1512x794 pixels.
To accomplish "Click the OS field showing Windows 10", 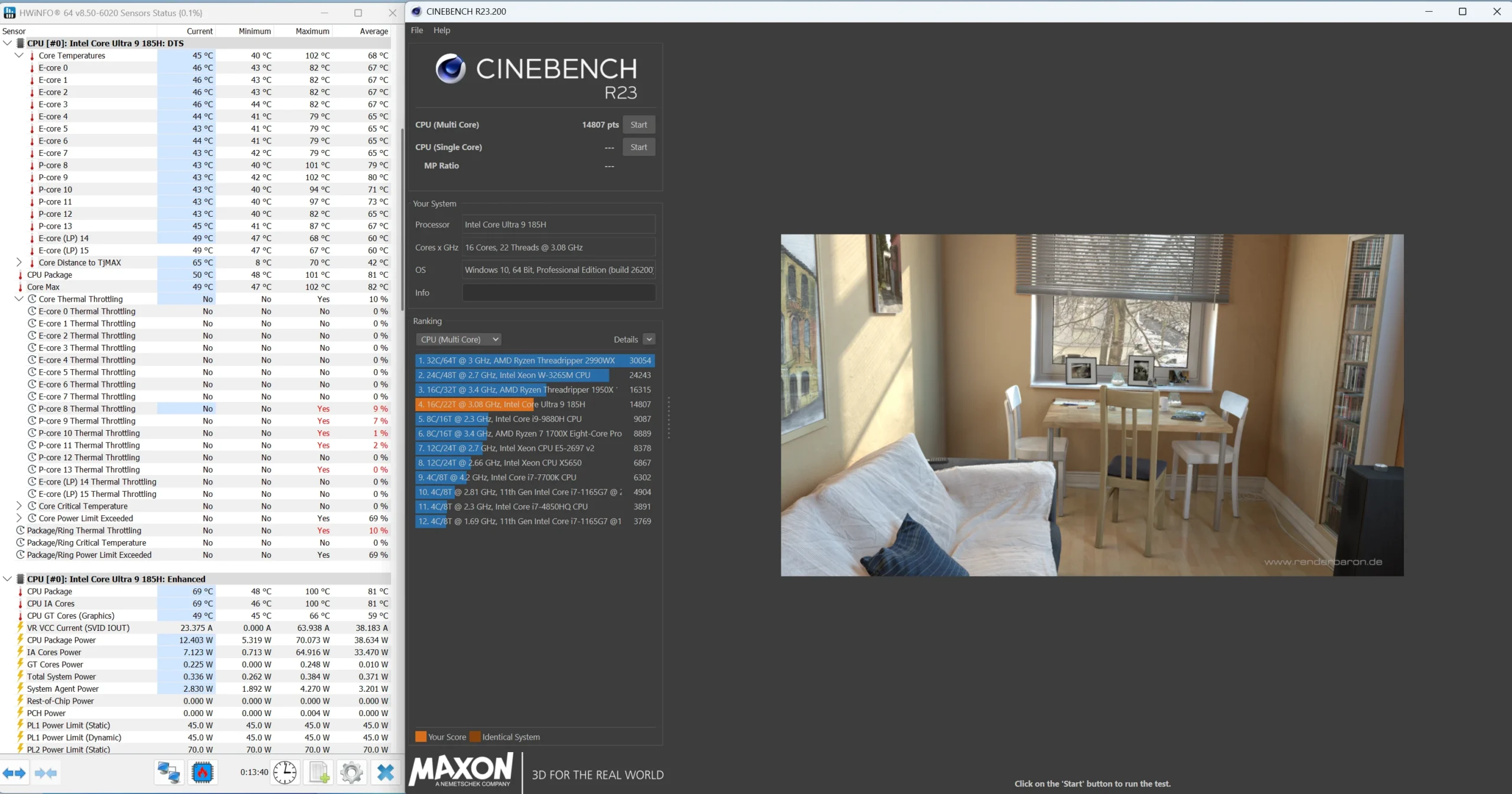I will pyautogui.click(x=559, y=270).
